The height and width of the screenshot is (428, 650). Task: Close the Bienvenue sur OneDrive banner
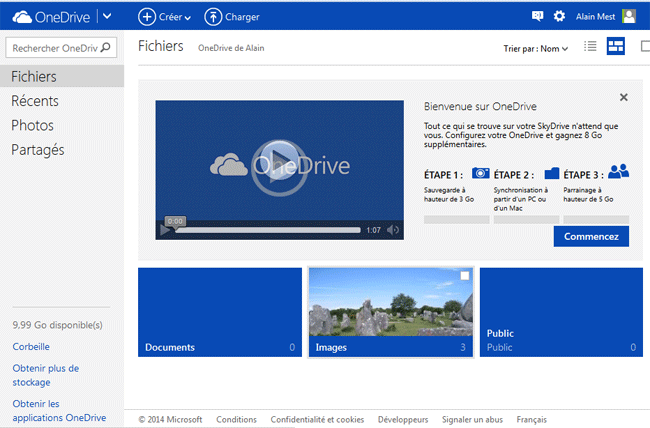pyautogui.click(x=623, y=97)
